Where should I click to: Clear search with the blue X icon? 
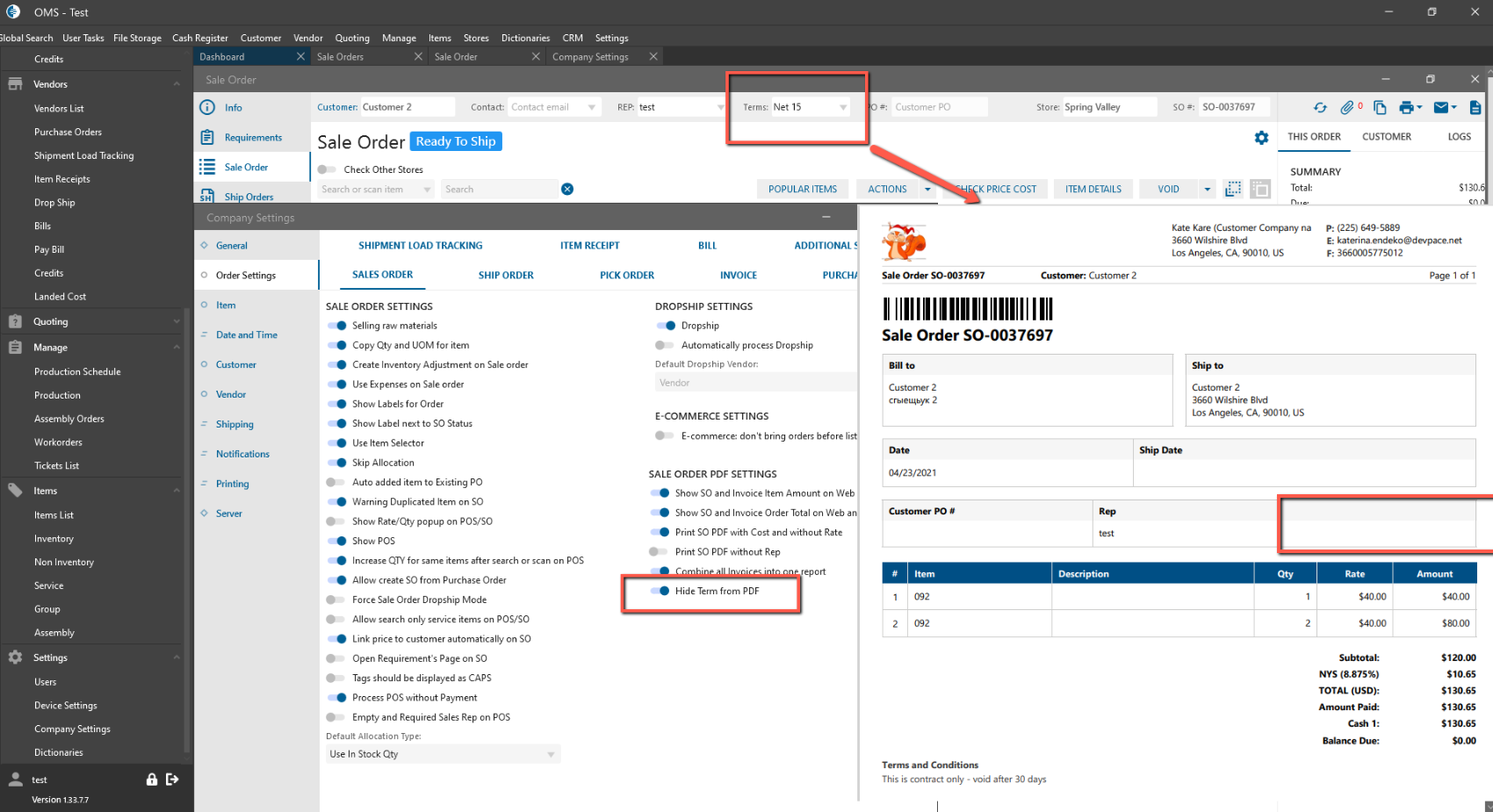click(567, 189)
